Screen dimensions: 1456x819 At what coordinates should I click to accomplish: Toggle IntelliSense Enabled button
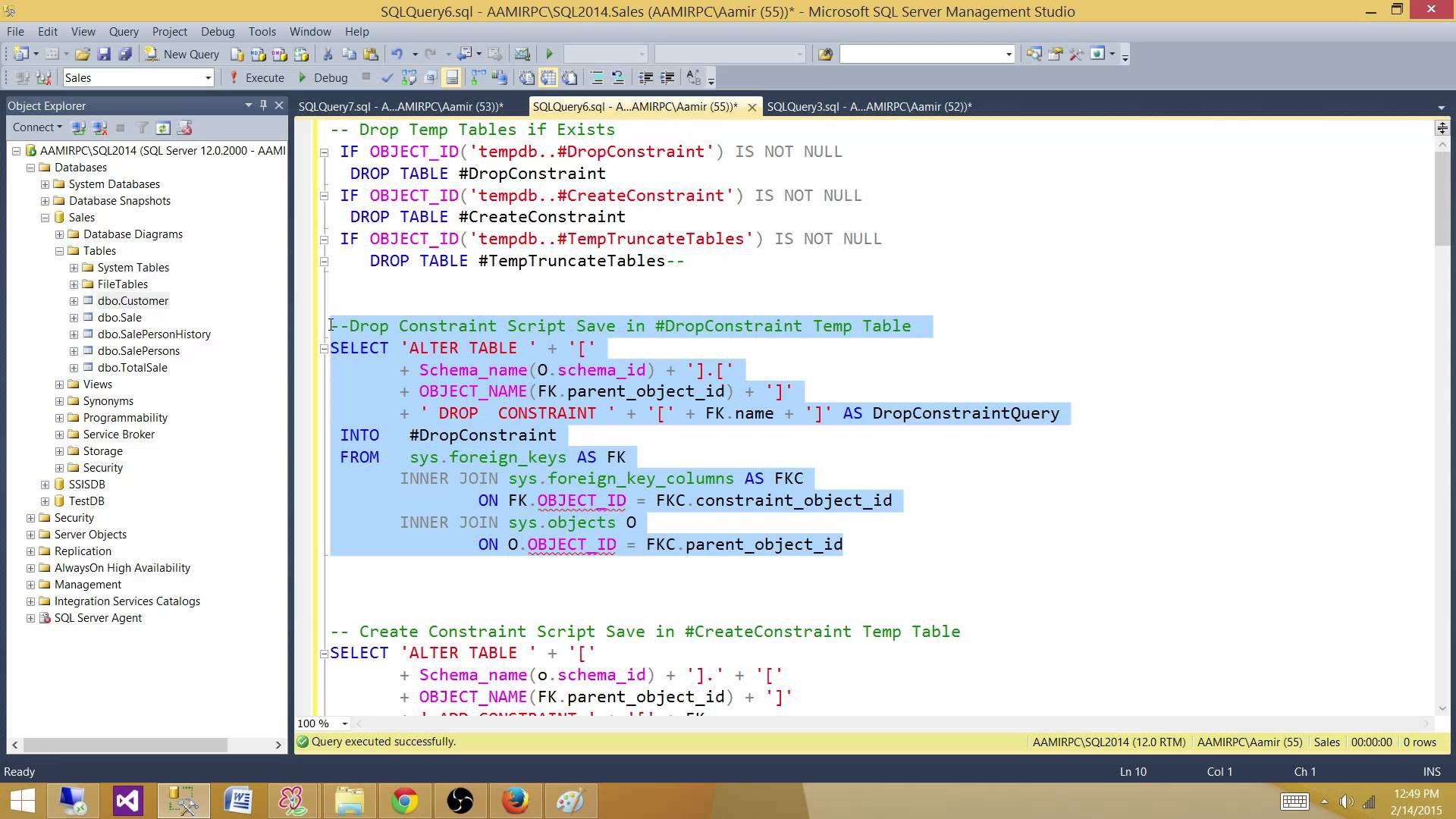tap(451, 77)
